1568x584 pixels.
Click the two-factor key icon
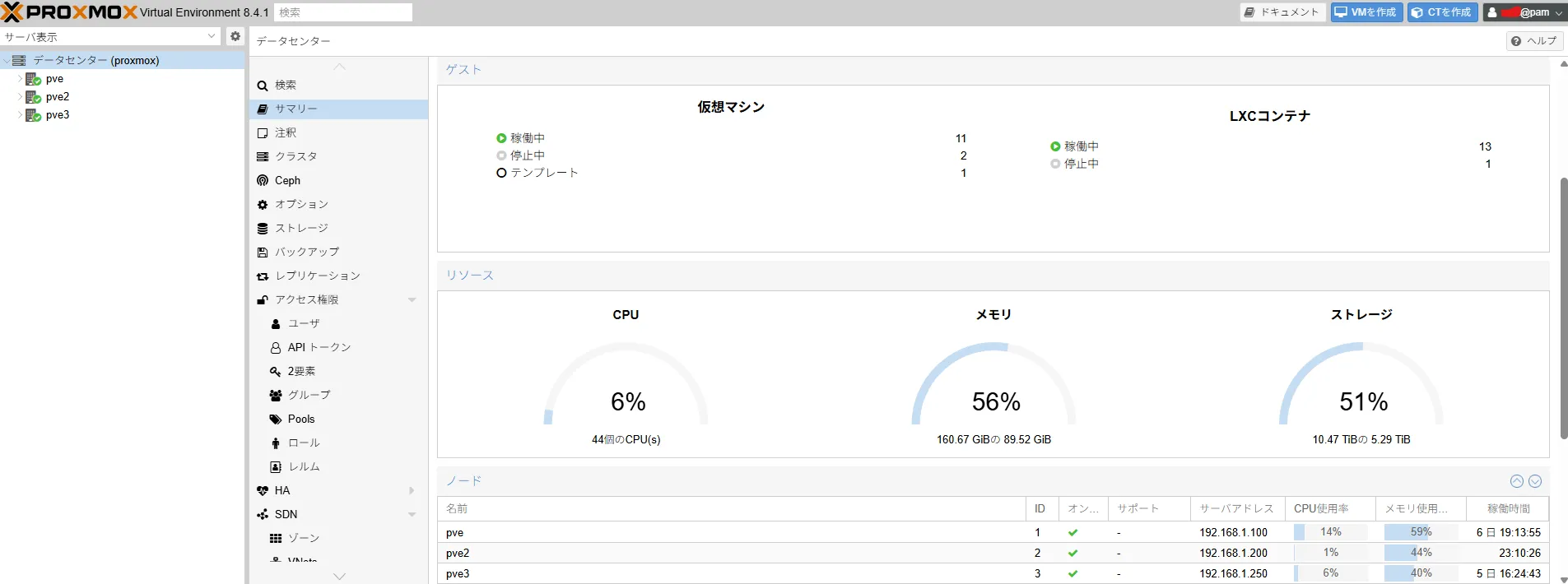point(276,371)
